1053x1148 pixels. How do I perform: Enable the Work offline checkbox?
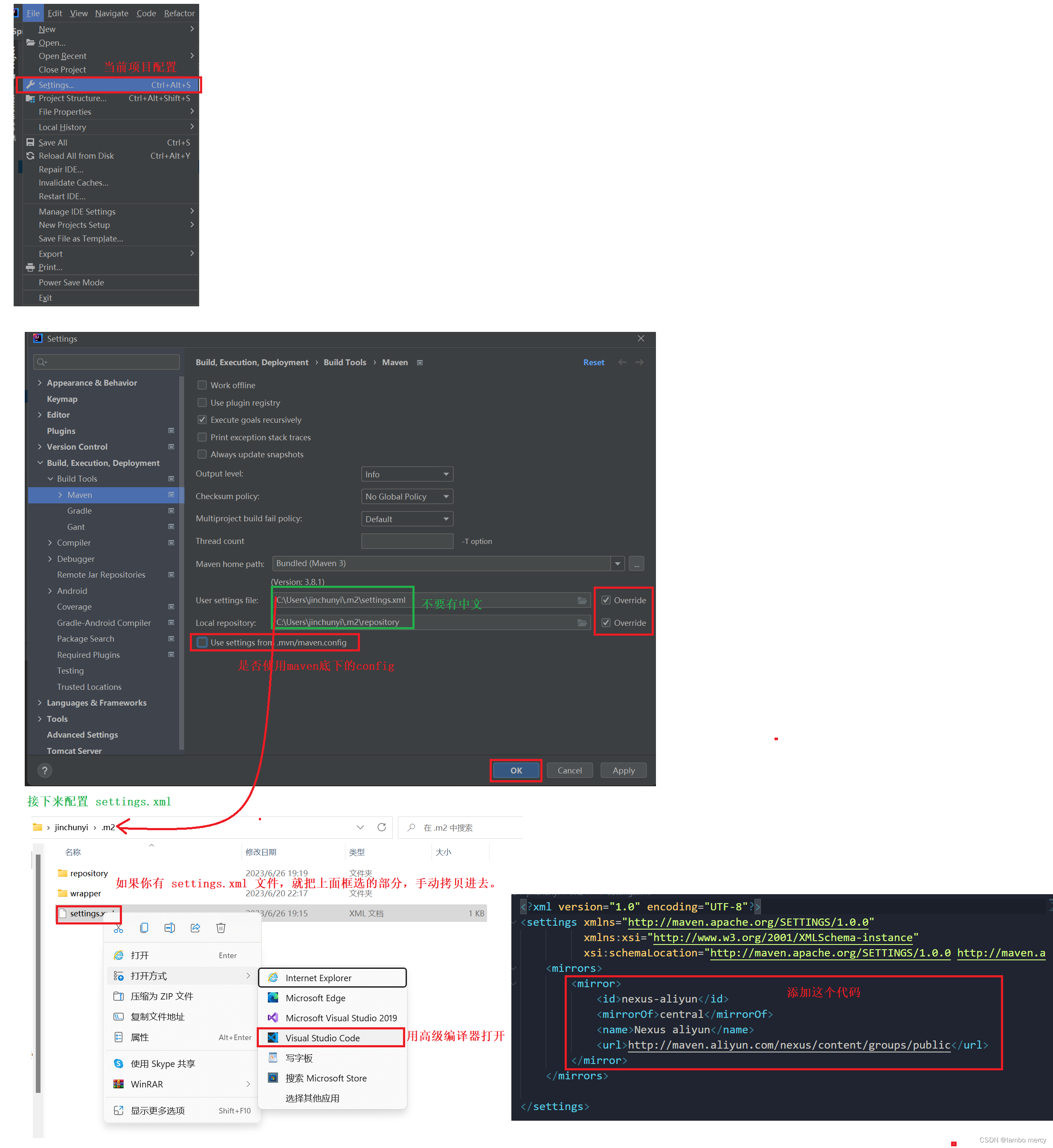[202, 385]
